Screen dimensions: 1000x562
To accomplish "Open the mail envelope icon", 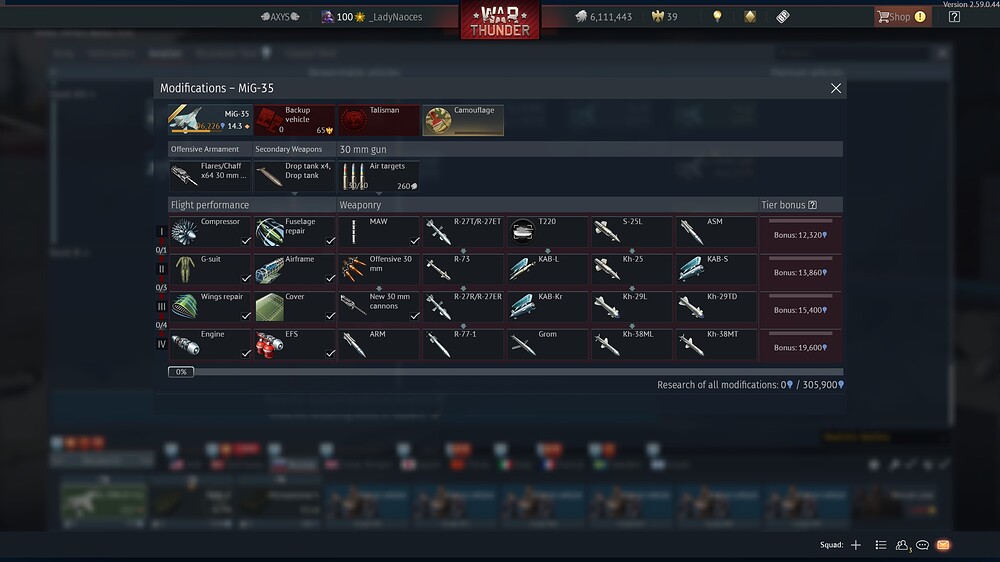I will pyautogui.click(x=943, y=545).
